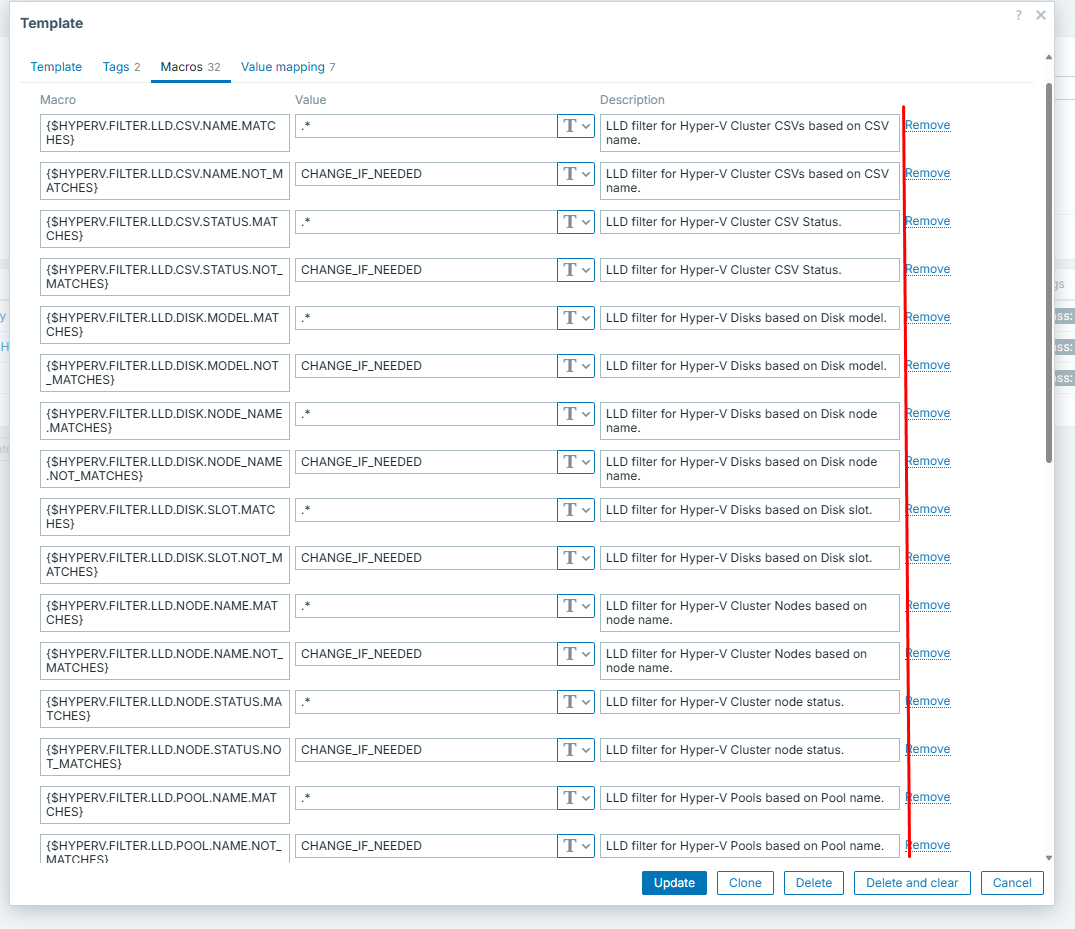Open value type dropdown for POOL.NAME.MATCHES macro
The height and width of the screenshot is (929, 1075).
(x=575, y=798)
